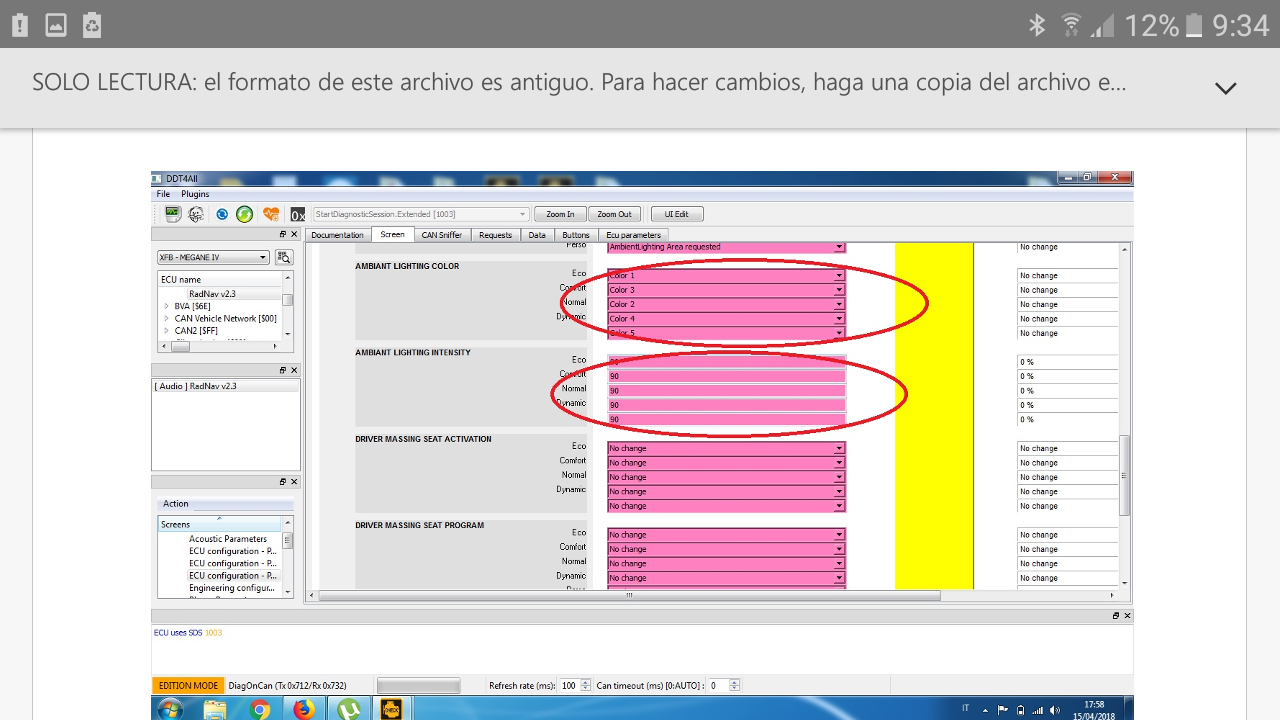Open the Plugins menu
The image size is (1280, 720).
195,194
